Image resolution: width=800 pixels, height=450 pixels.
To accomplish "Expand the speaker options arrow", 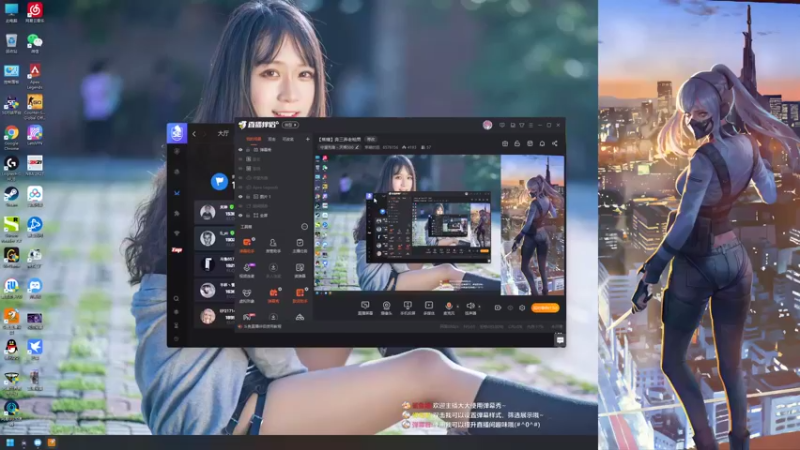I will tap(479, 307).
